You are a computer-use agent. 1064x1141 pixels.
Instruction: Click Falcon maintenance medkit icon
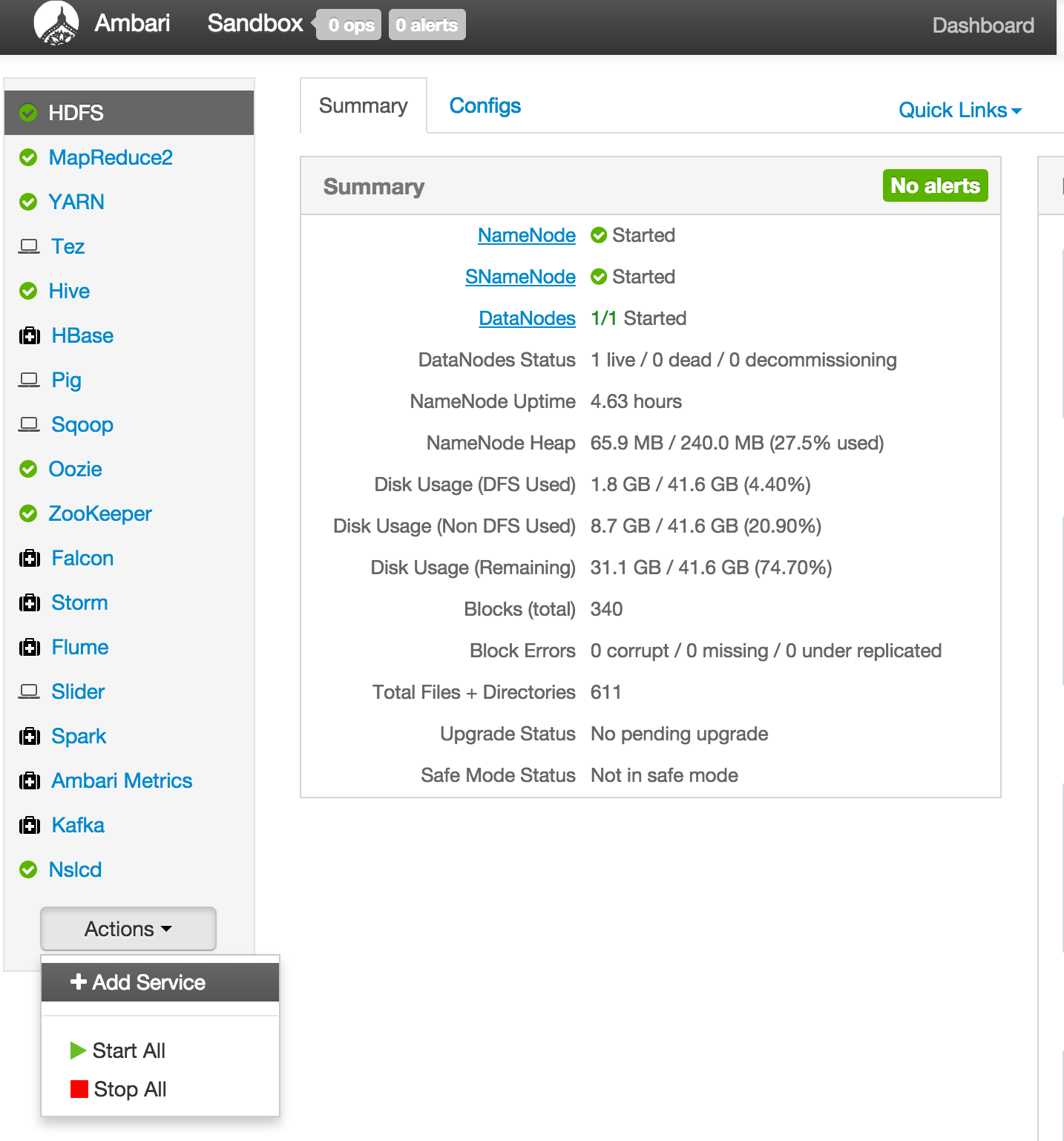click(30, 558)
